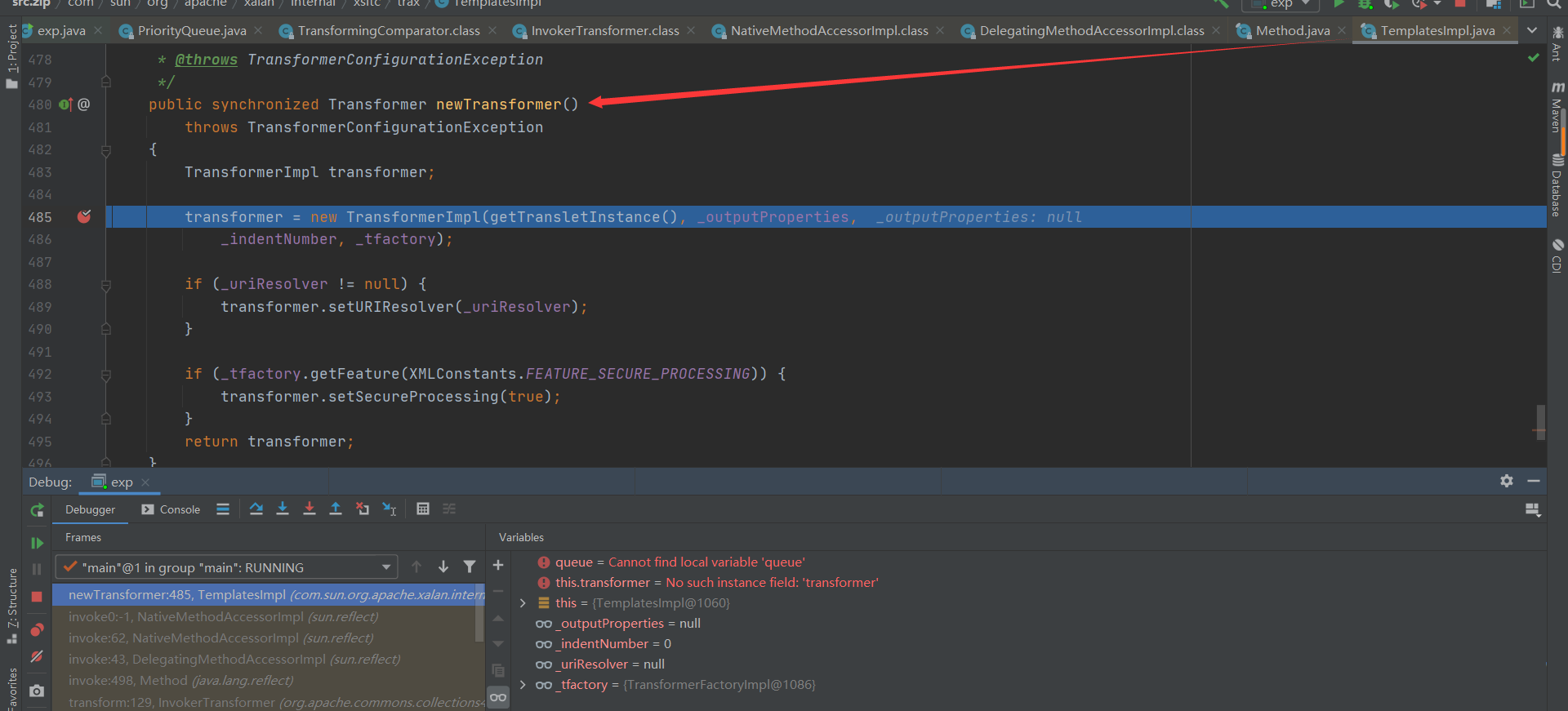
Task: Show hidden editor tabs chevron
Action: 1532,30
